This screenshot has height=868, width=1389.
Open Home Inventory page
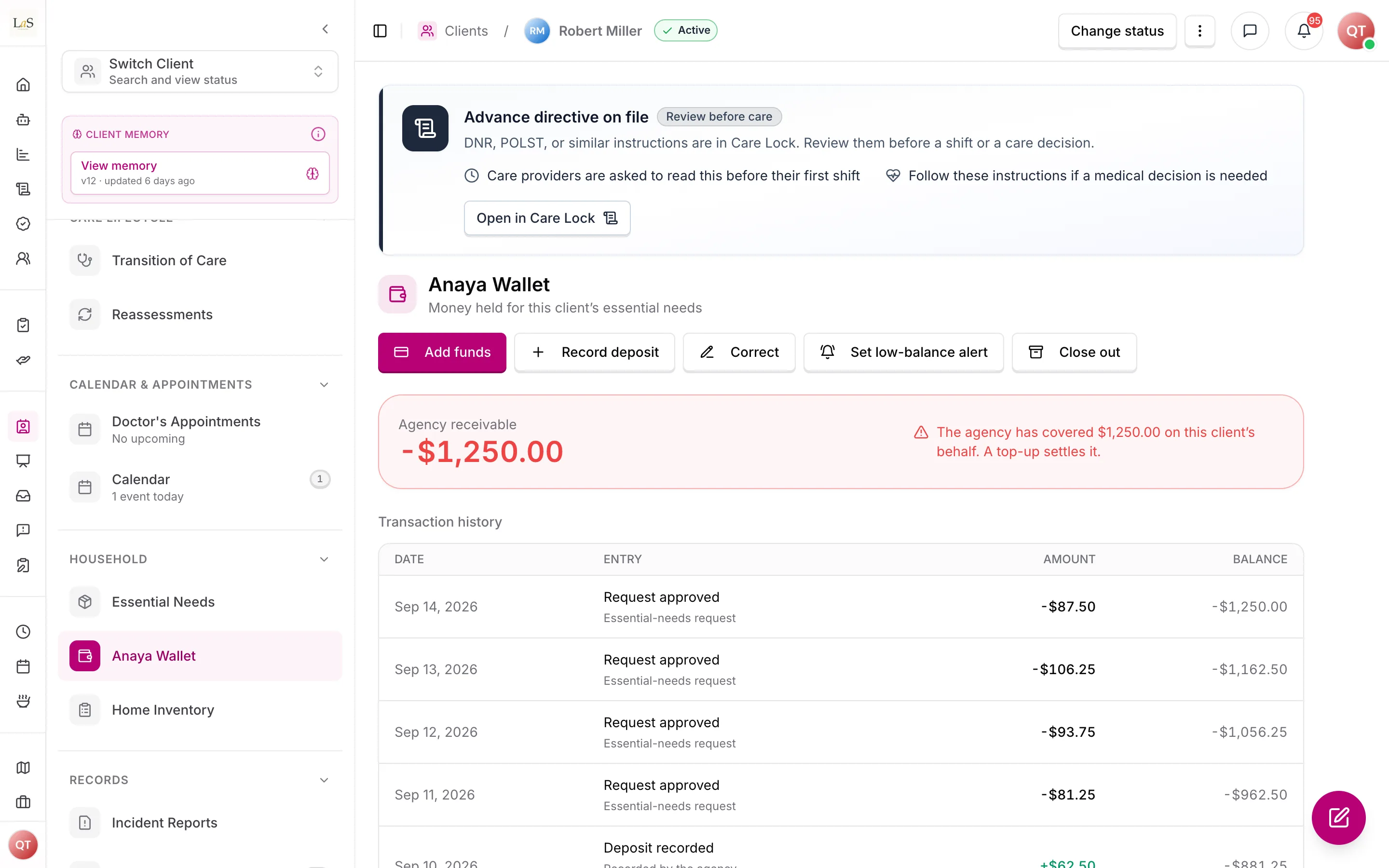200,710
